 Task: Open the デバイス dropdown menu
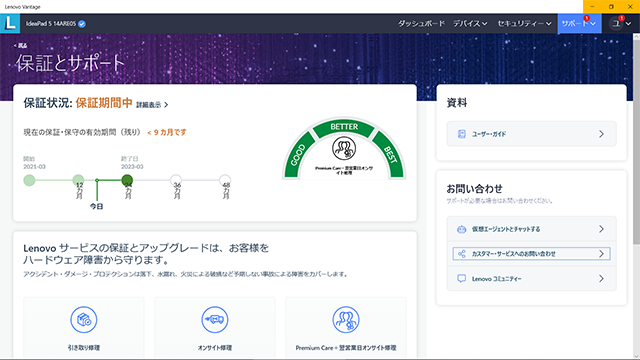coord(470,24)
